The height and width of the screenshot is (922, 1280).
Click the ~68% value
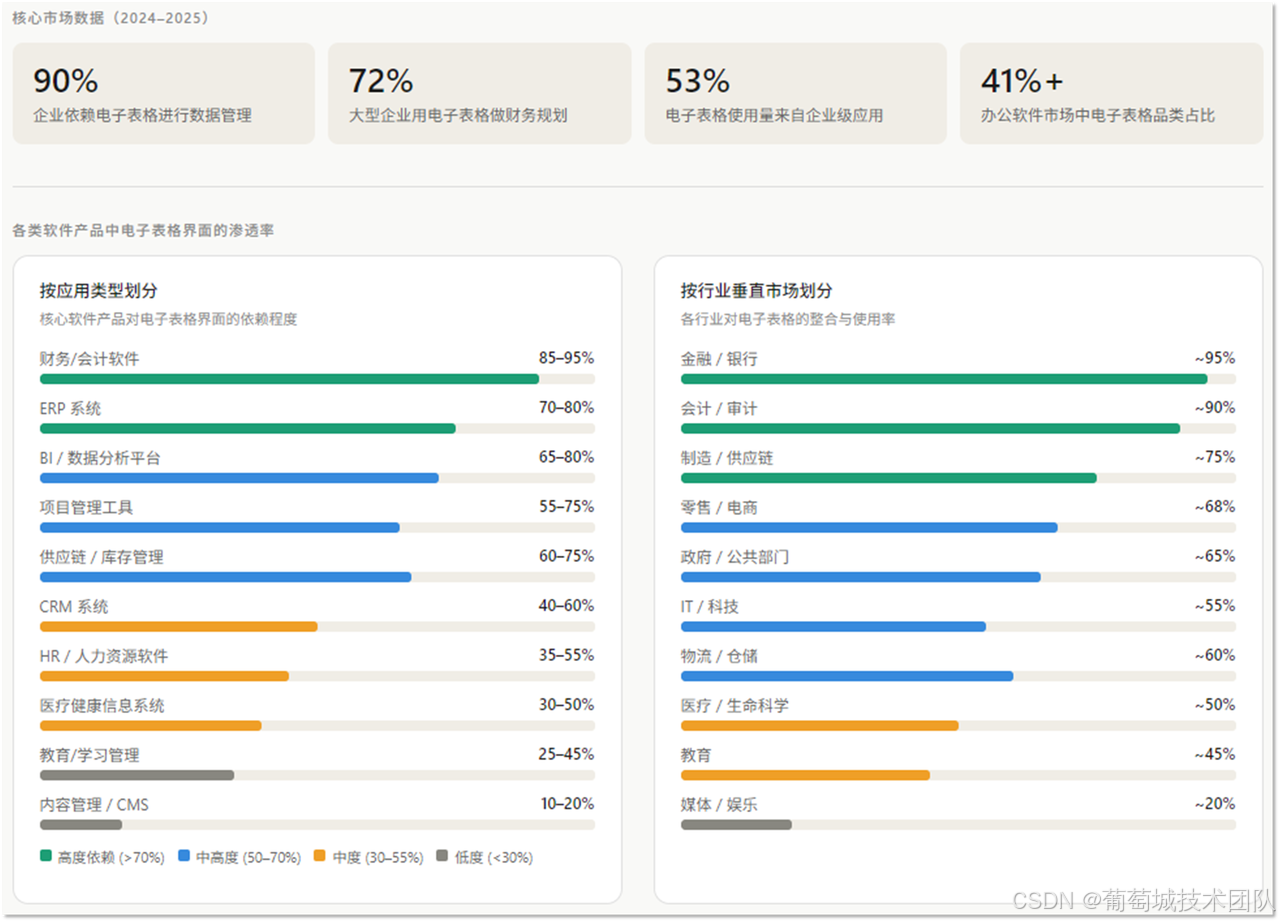click(x=1215, y=506)
